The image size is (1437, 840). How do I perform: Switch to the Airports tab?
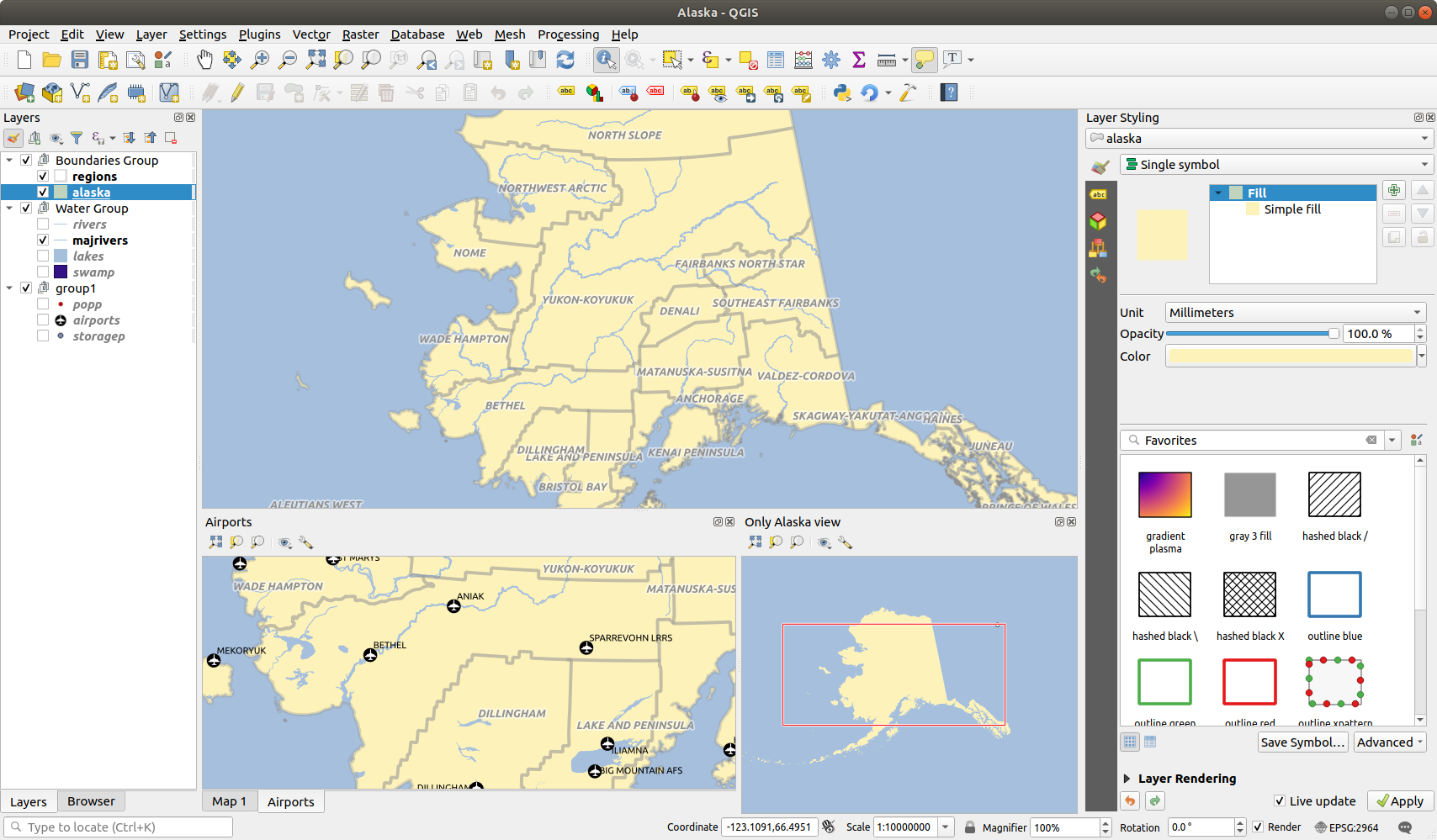(290, 801)
